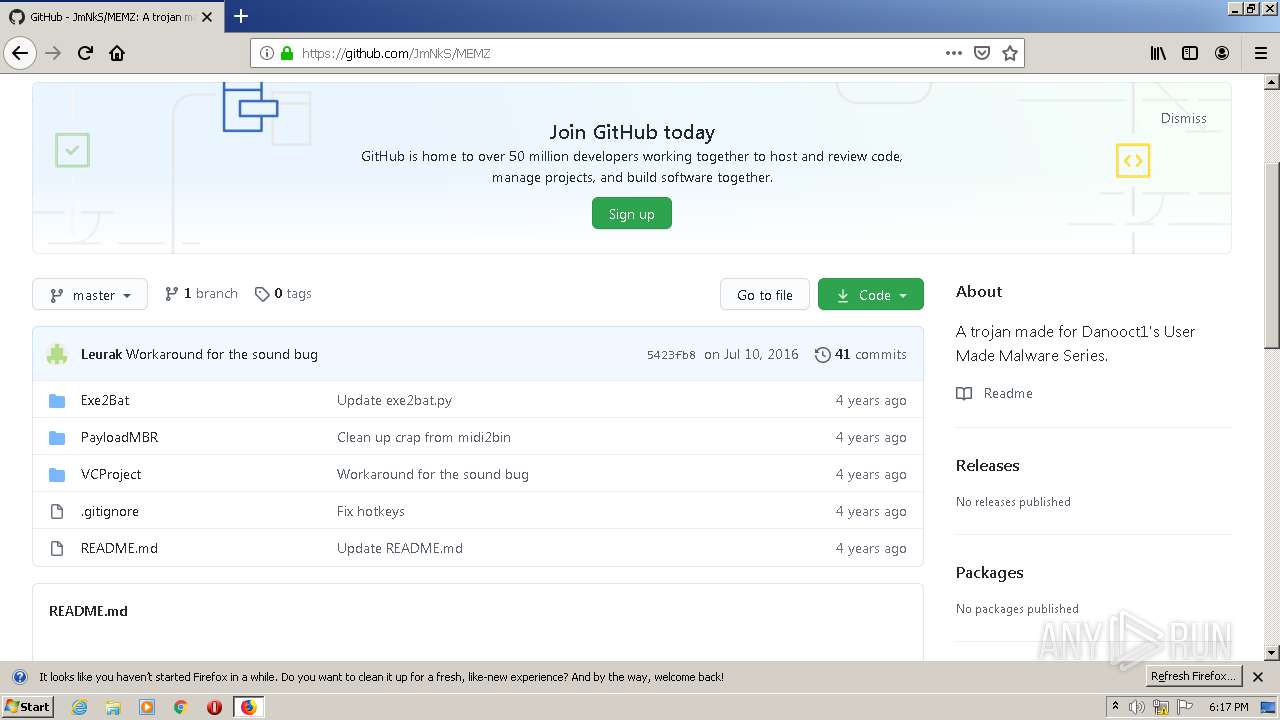Open the Readme link in About
1280x720 pixels.
click(995, 393)
